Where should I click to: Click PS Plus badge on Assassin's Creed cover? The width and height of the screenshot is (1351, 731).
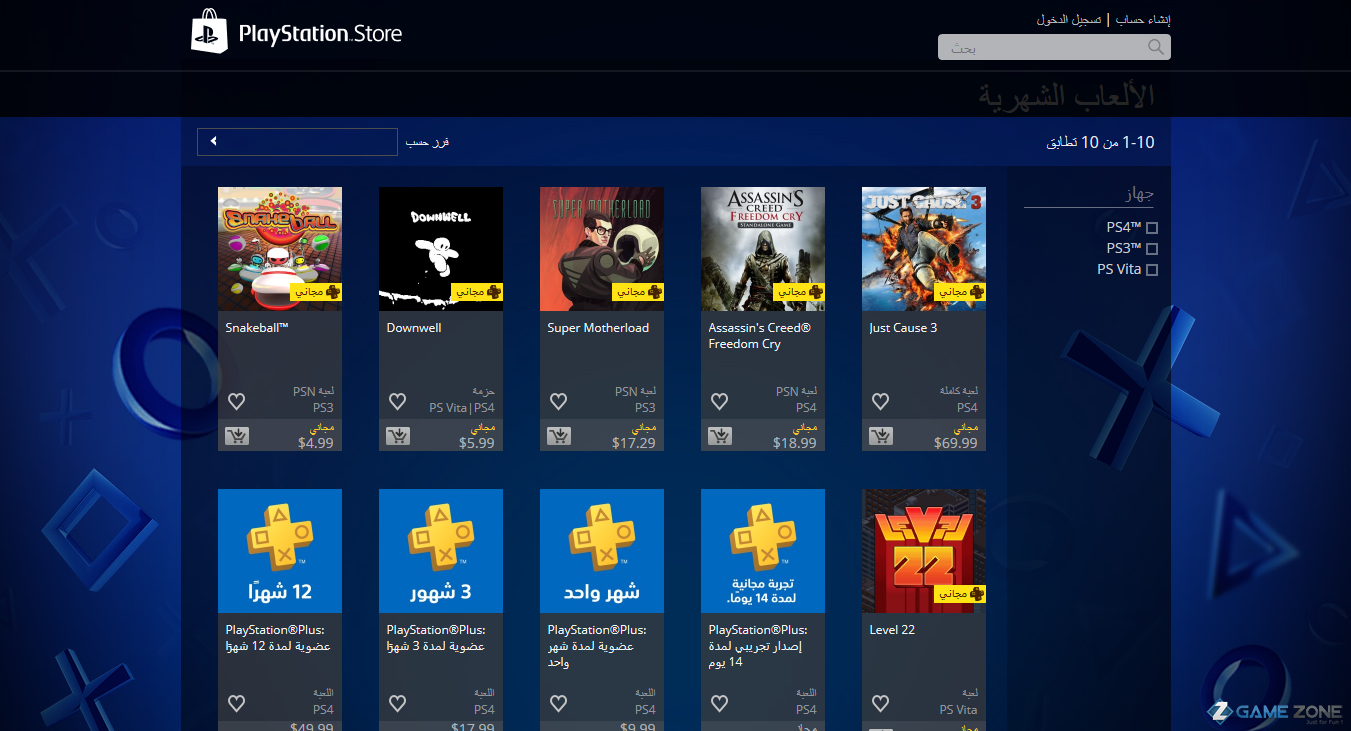[x=799, y=292]
